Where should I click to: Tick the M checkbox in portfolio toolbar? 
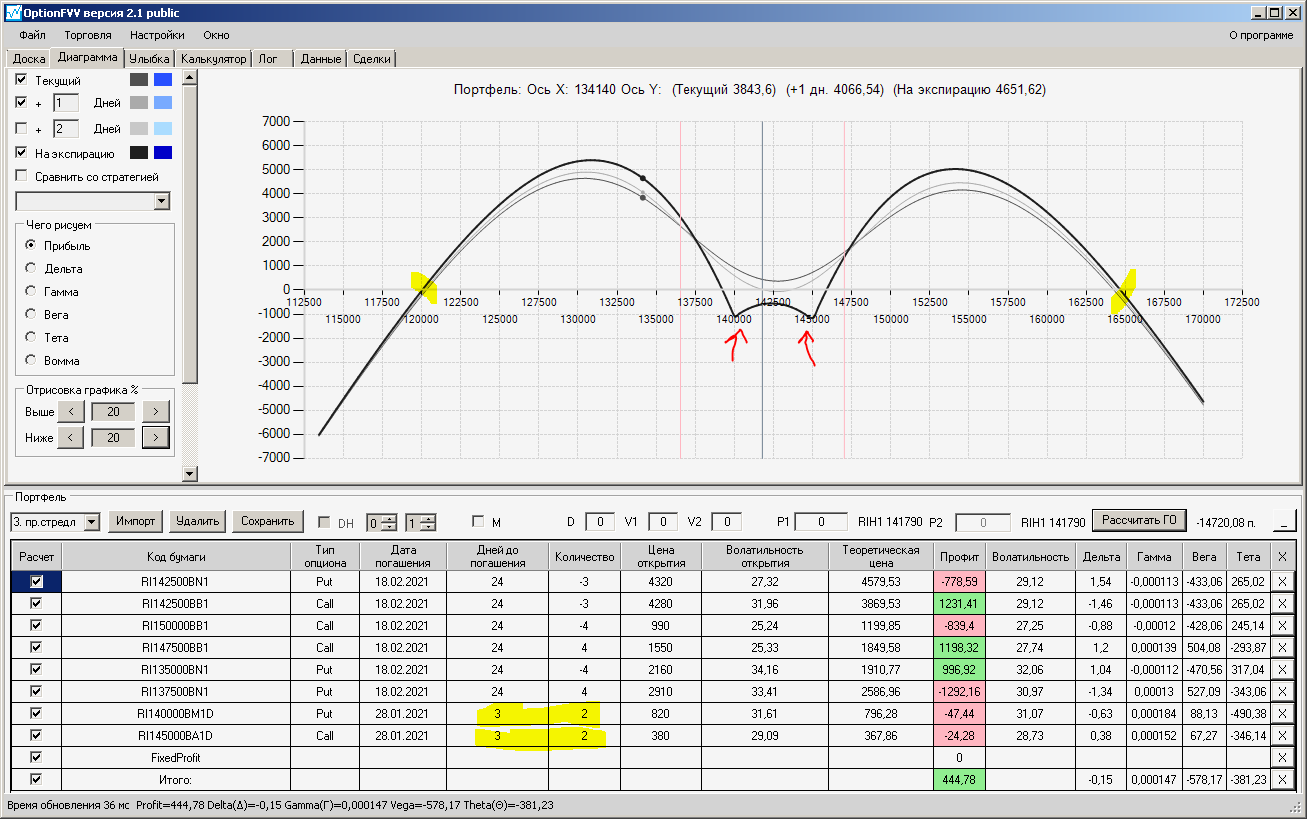(478, 522)
